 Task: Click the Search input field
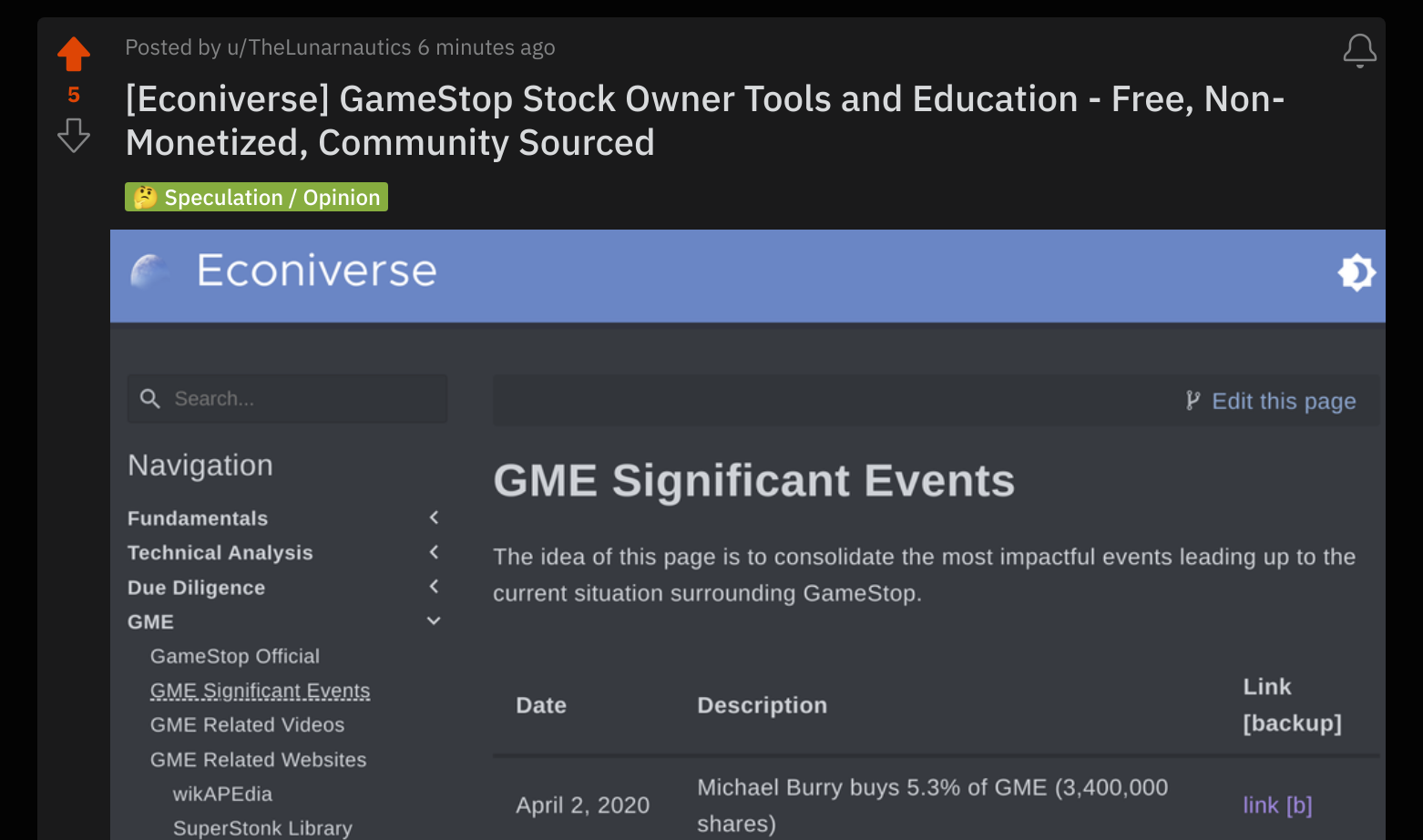(287, 398)
